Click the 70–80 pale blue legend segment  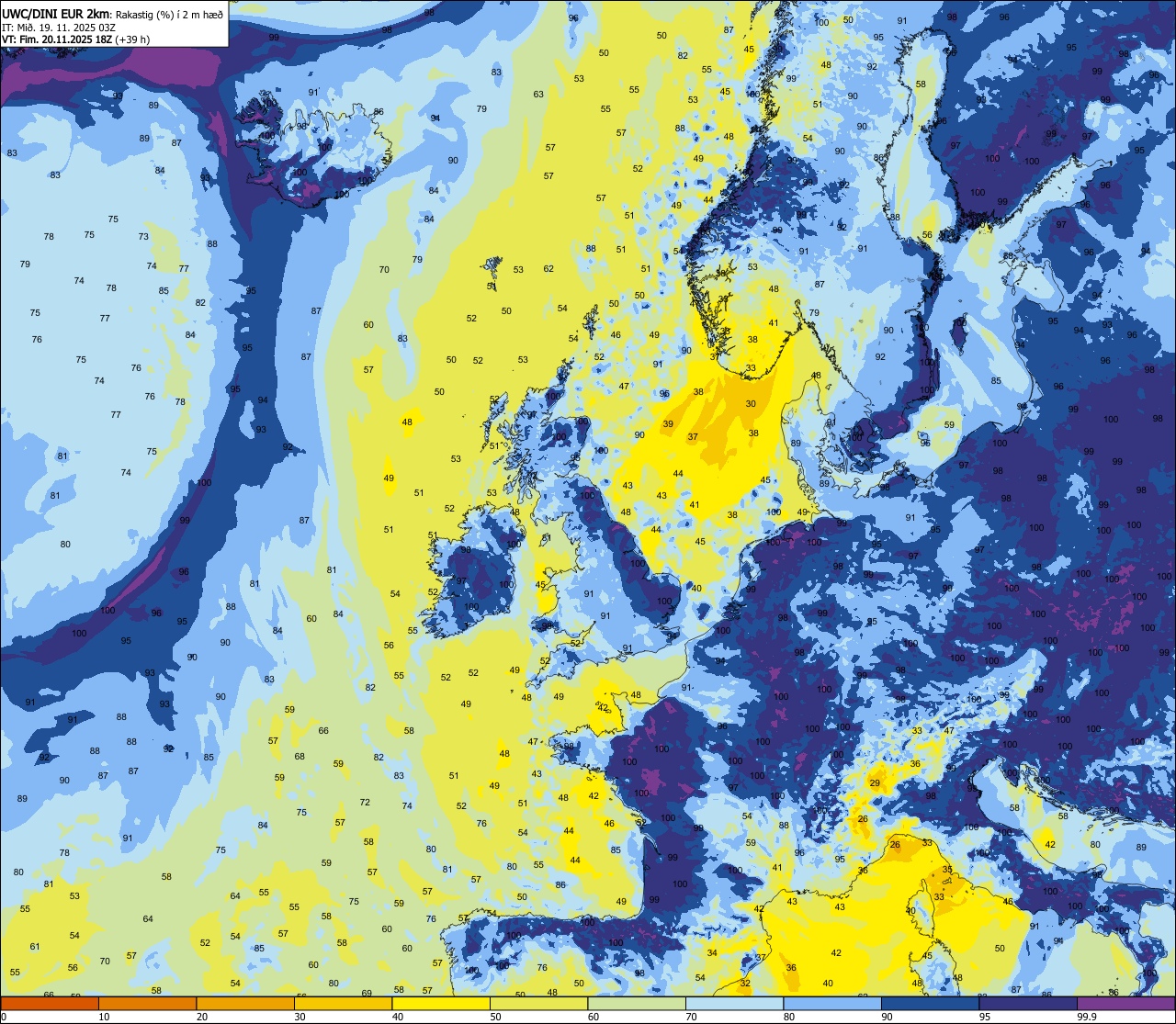point(734,1003)
